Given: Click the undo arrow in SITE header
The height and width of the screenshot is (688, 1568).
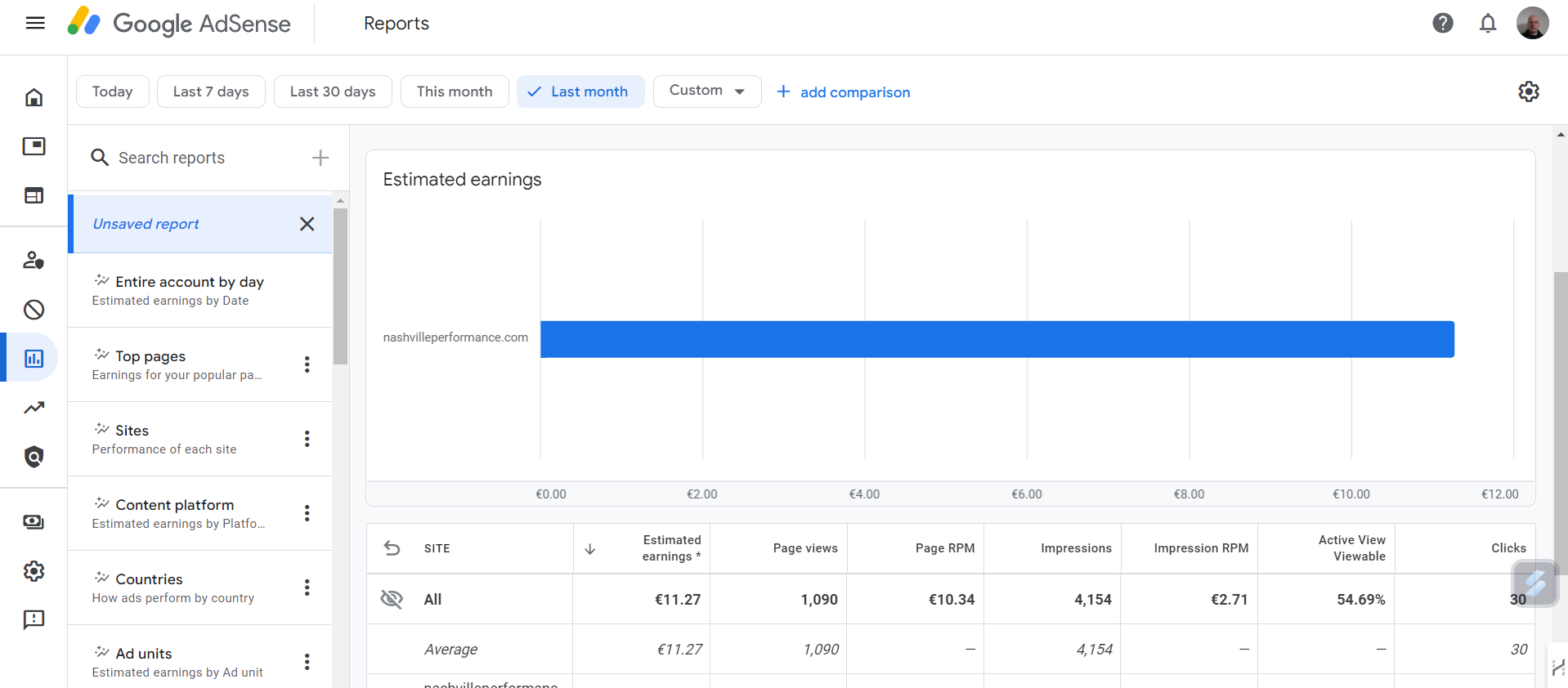Looking at the screenshot, I should 392,548.
